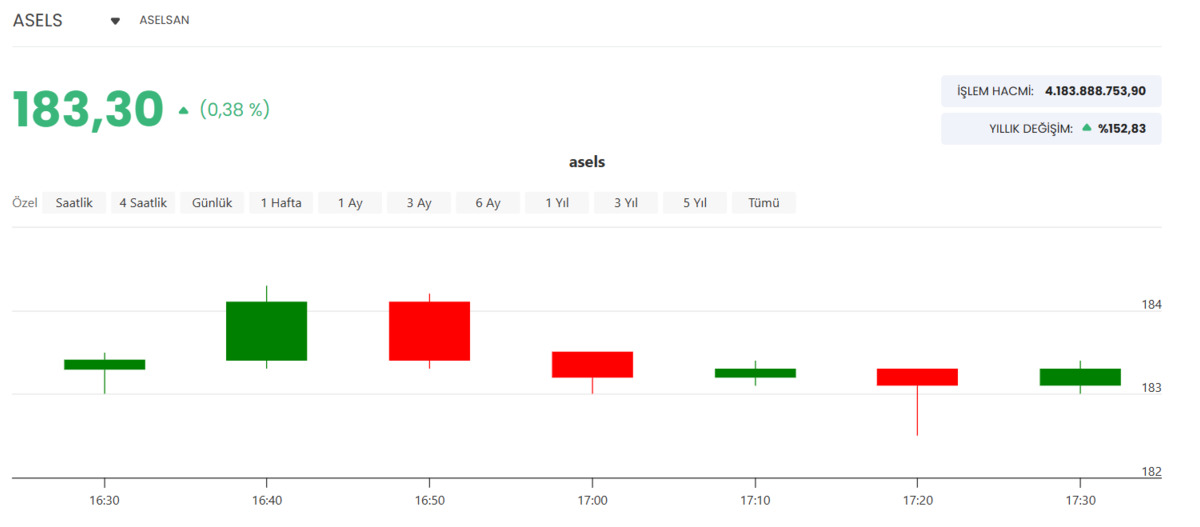Click the İşlem Hacmi volume box

(x=1051, y=91)
